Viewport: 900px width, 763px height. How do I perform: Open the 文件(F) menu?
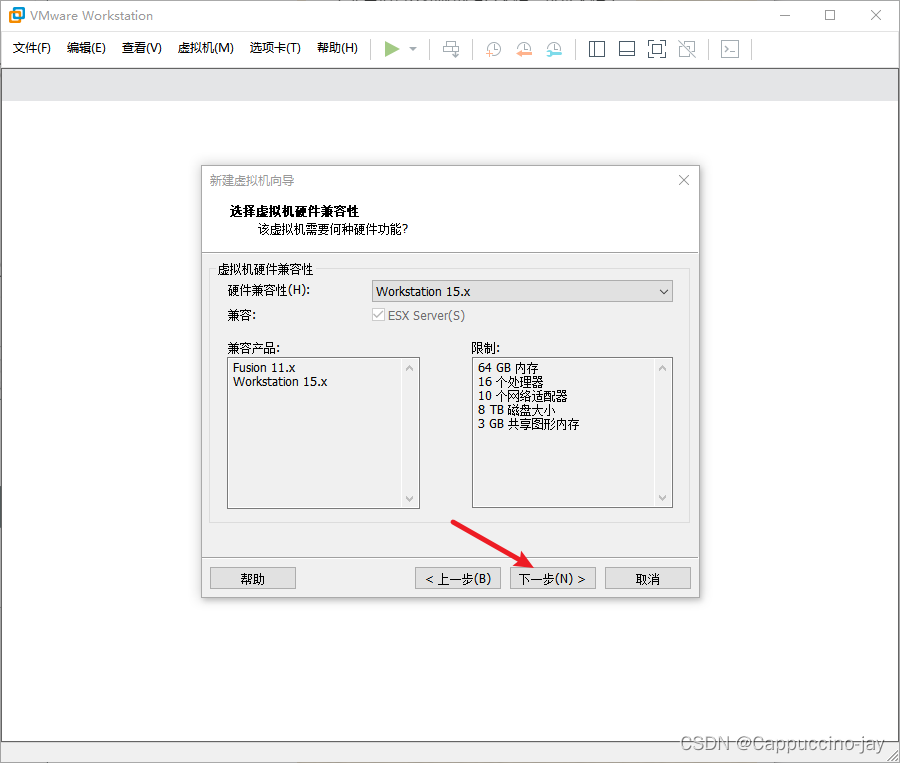(32, 48)
